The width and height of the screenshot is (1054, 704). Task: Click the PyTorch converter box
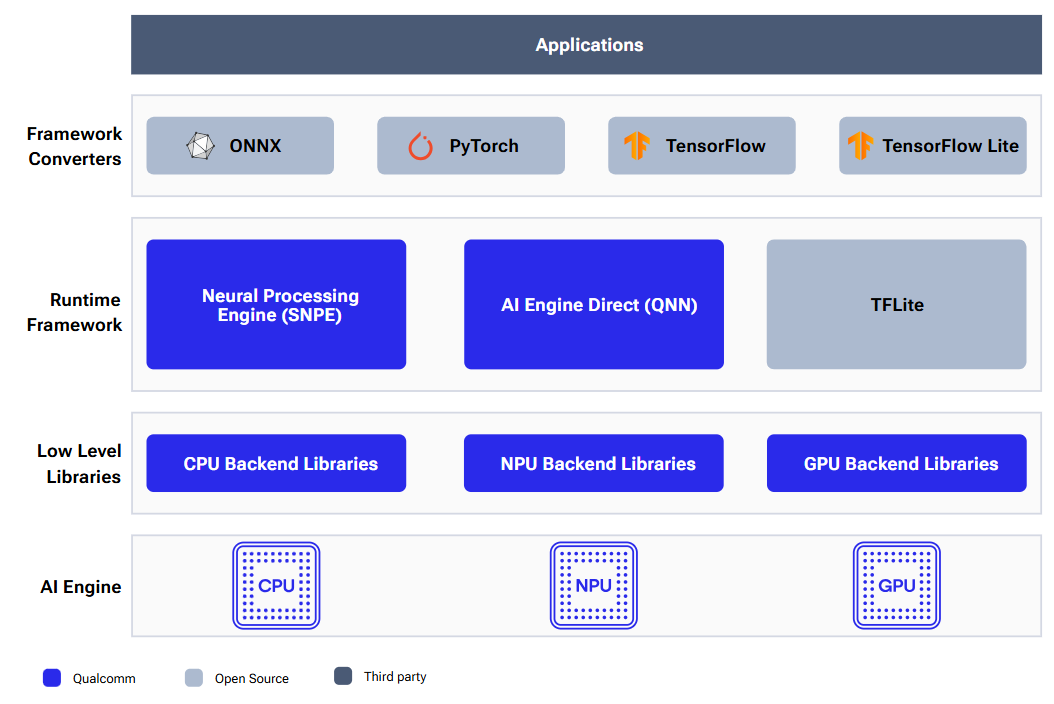(x=471, y=146)
